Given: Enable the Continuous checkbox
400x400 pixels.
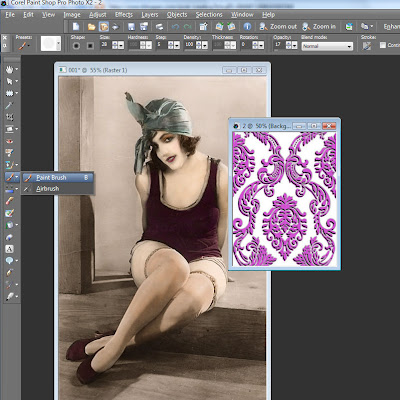Looking at the screenshot, I should (x=383, y=45).
